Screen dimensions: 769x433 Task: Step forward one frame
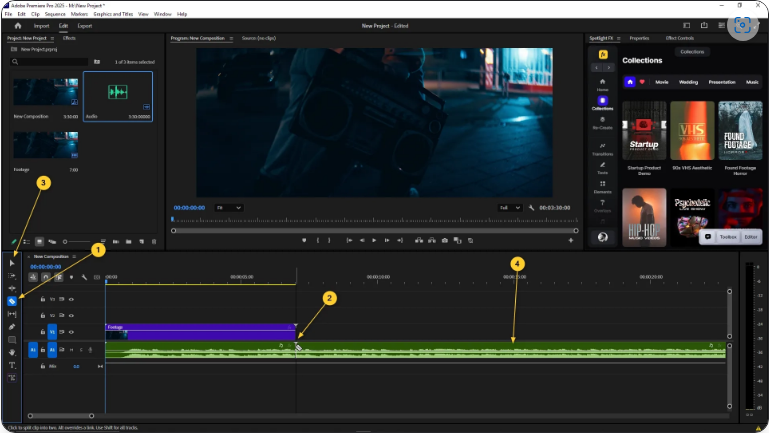point(387,240)
